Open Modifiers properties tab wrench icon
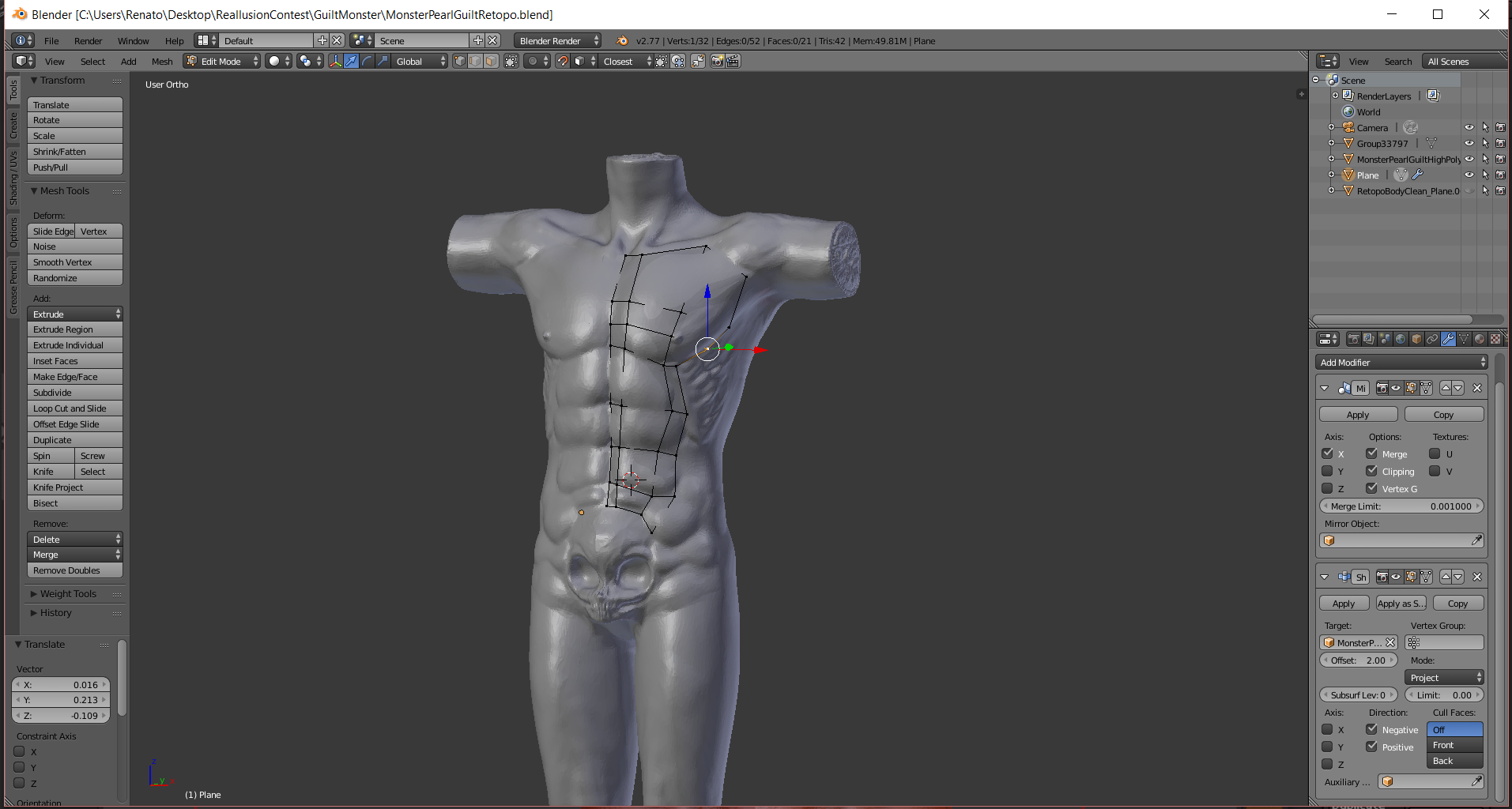 [1449, 339]
